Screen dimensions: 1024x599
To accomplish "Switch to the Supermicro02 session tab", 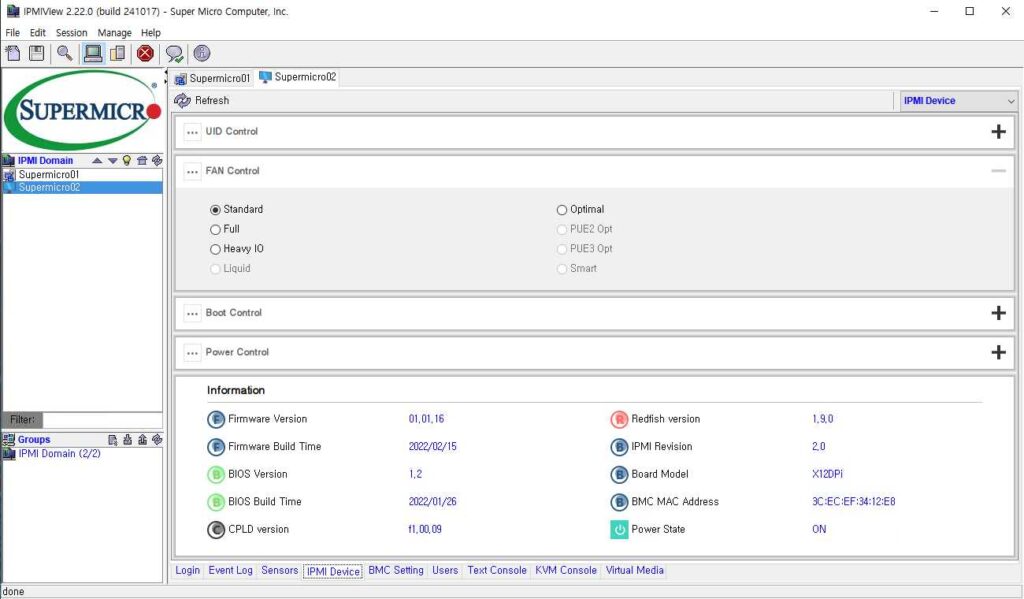I will click(298, 77).
